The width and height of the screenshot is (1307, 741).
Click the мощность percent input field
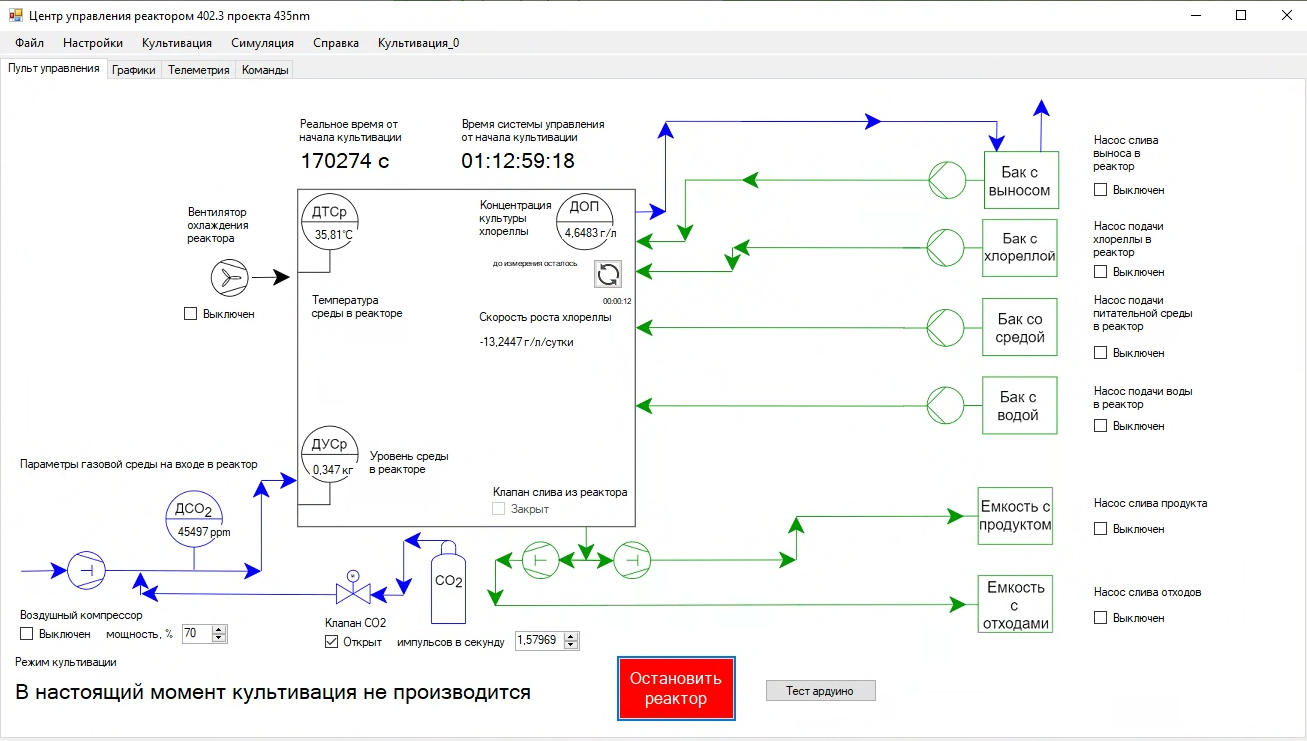pos(197,634)
